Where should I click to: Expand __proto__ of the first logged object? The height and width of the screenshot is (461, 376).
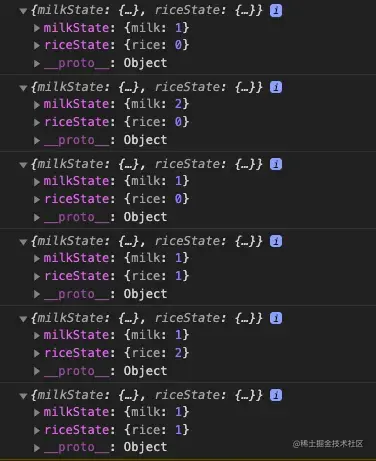tap(37, 63)
